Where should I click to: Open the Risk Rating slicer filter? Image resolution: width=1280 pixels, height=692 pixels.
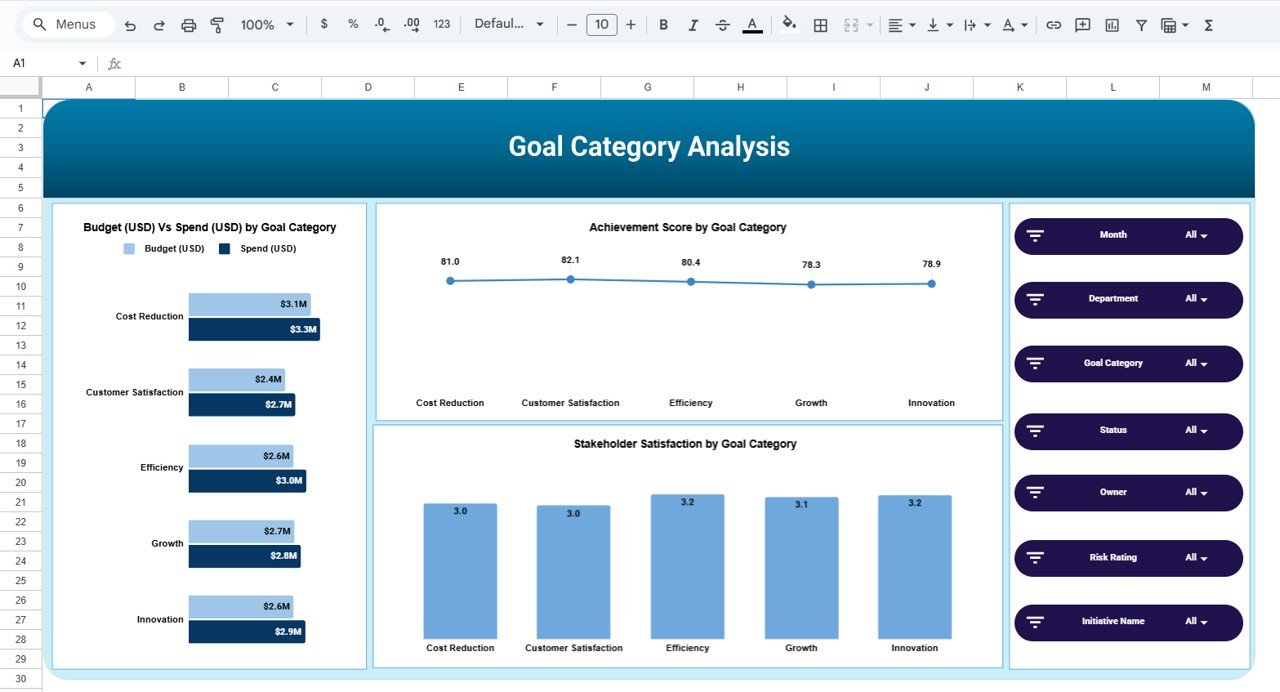coord(1196,558)
